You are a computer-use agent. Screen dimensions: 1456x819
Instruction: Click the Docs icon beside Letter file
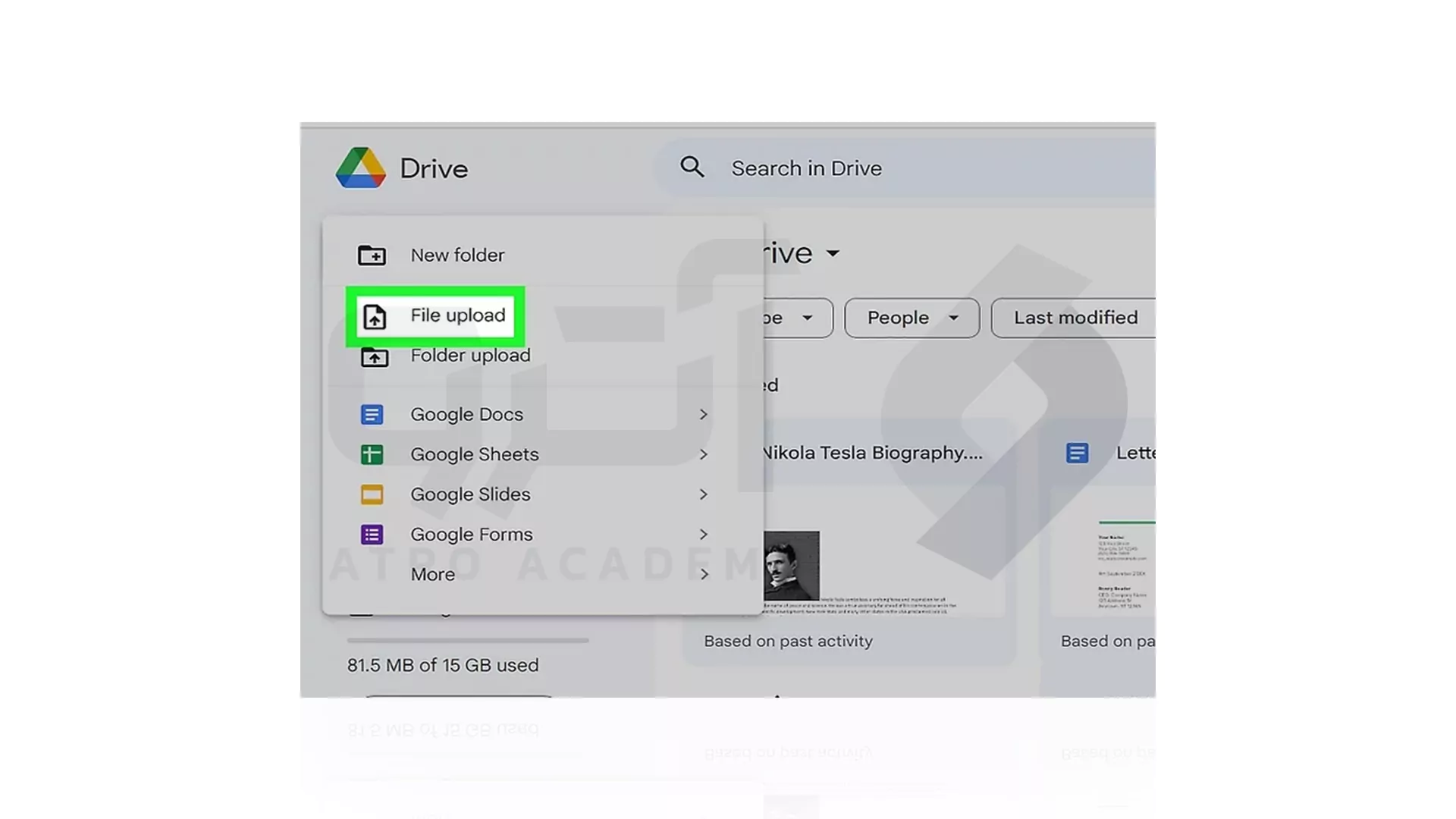(1077, 453)
